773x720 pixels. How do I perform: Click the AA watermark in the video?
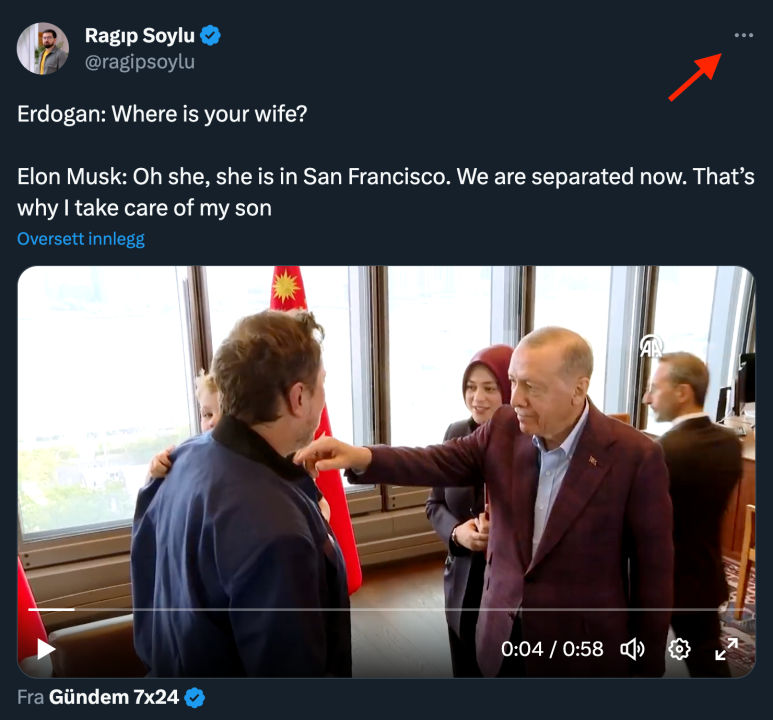pyautogui.click(x=652, y=346)
